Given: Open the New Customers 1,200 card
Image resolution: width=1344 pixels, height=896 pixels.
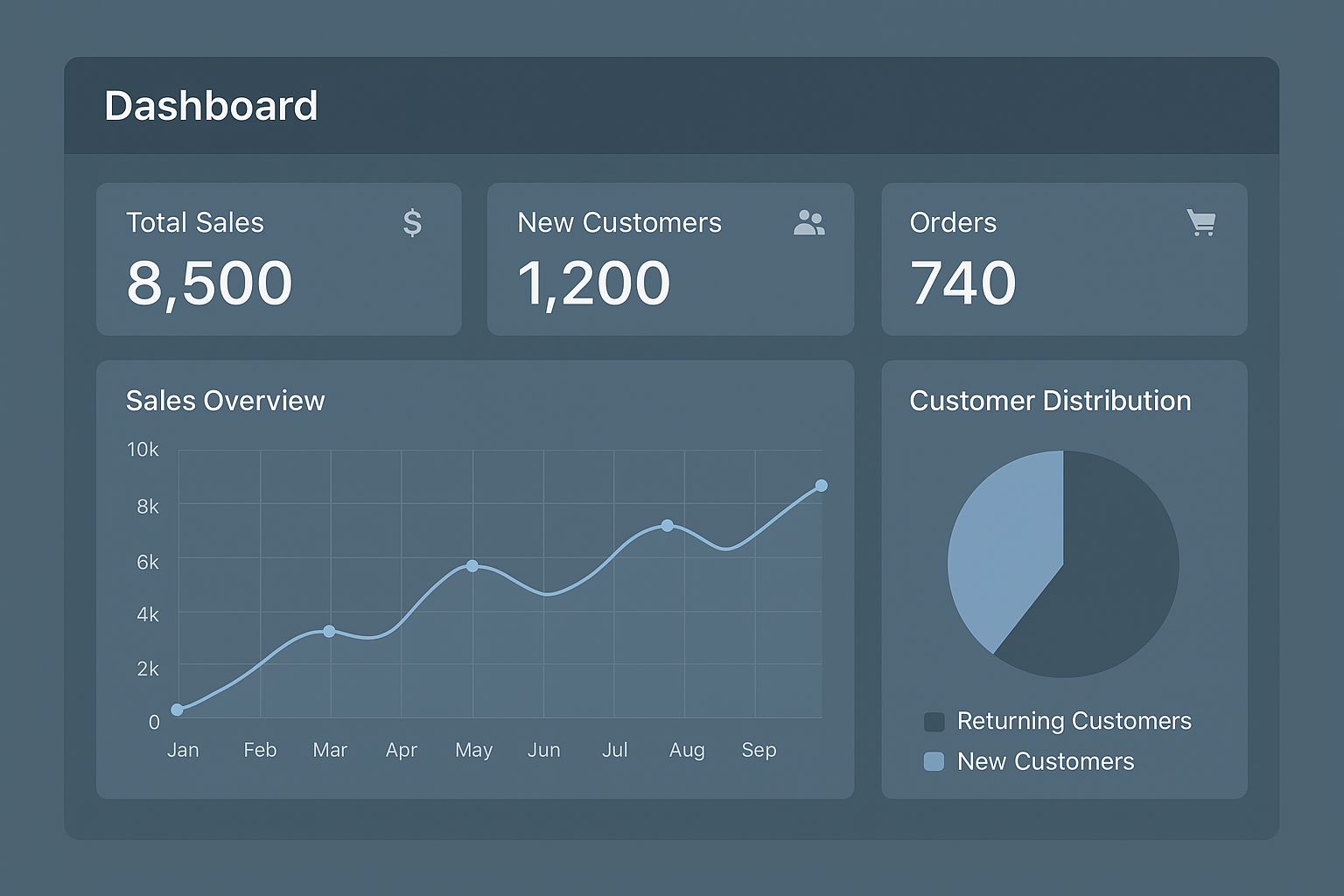Looking at the screenshot, I should (x=669, y=259).
